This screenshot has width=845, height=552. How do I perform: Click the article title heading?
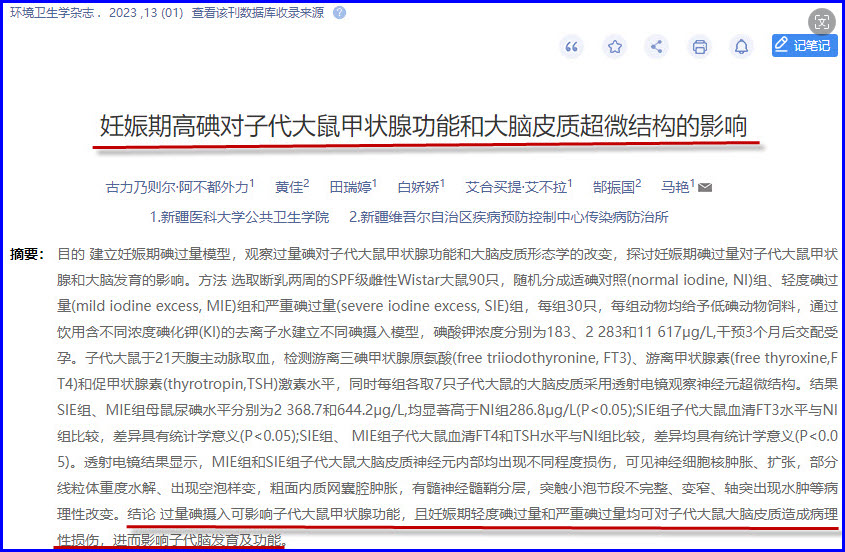[x=423, y=126]
